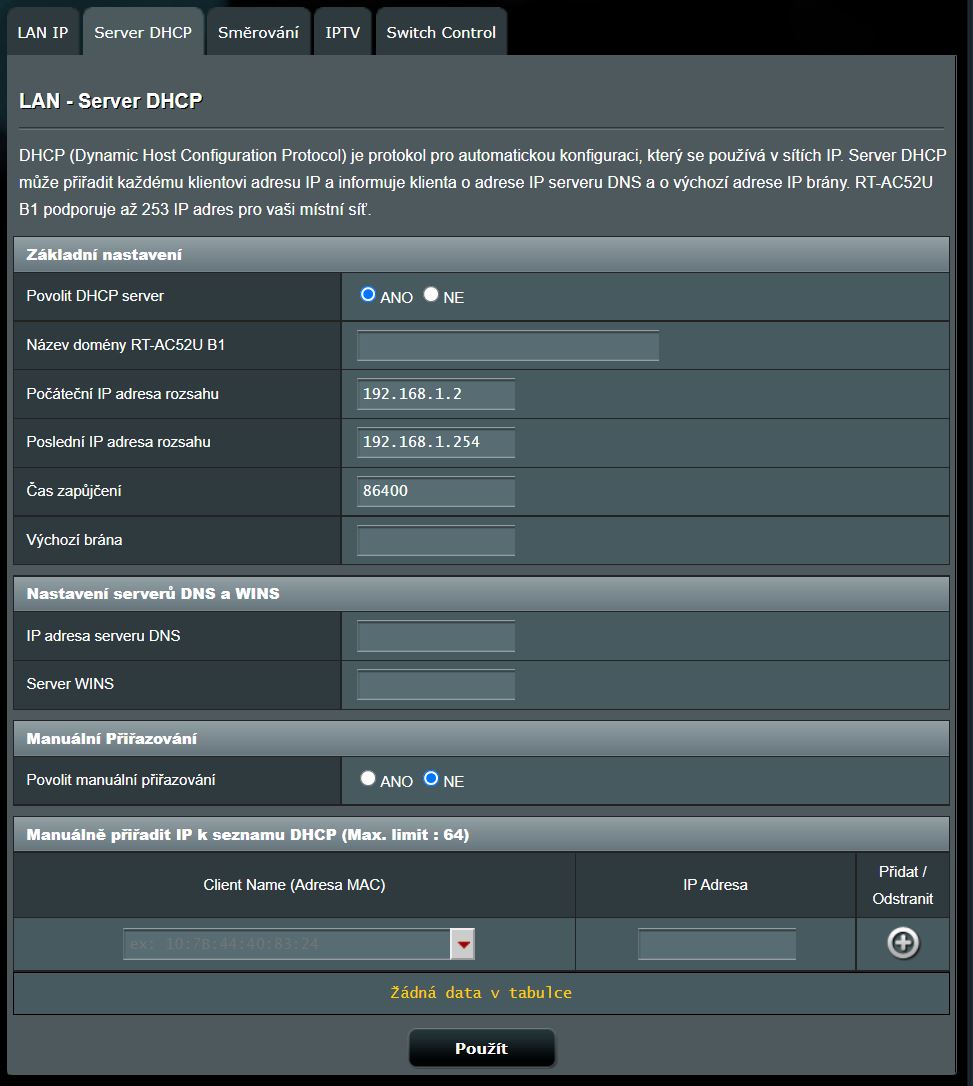Click the Čas zapůjčení field
973x1086 pixels.
click(436, 491)
